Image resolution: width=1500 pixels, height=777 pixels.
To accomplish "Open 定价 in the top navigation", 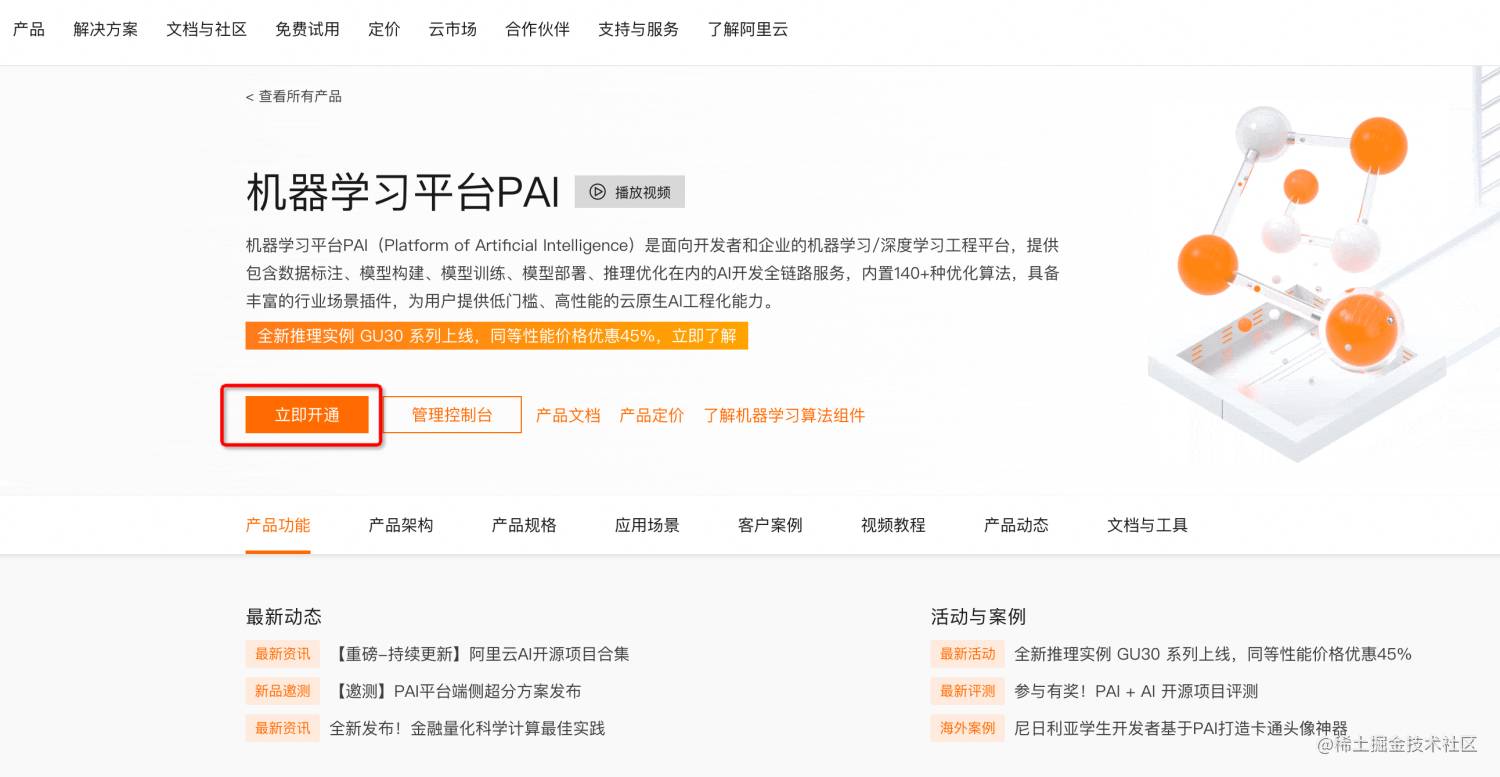I will click(x=384, y=29).
